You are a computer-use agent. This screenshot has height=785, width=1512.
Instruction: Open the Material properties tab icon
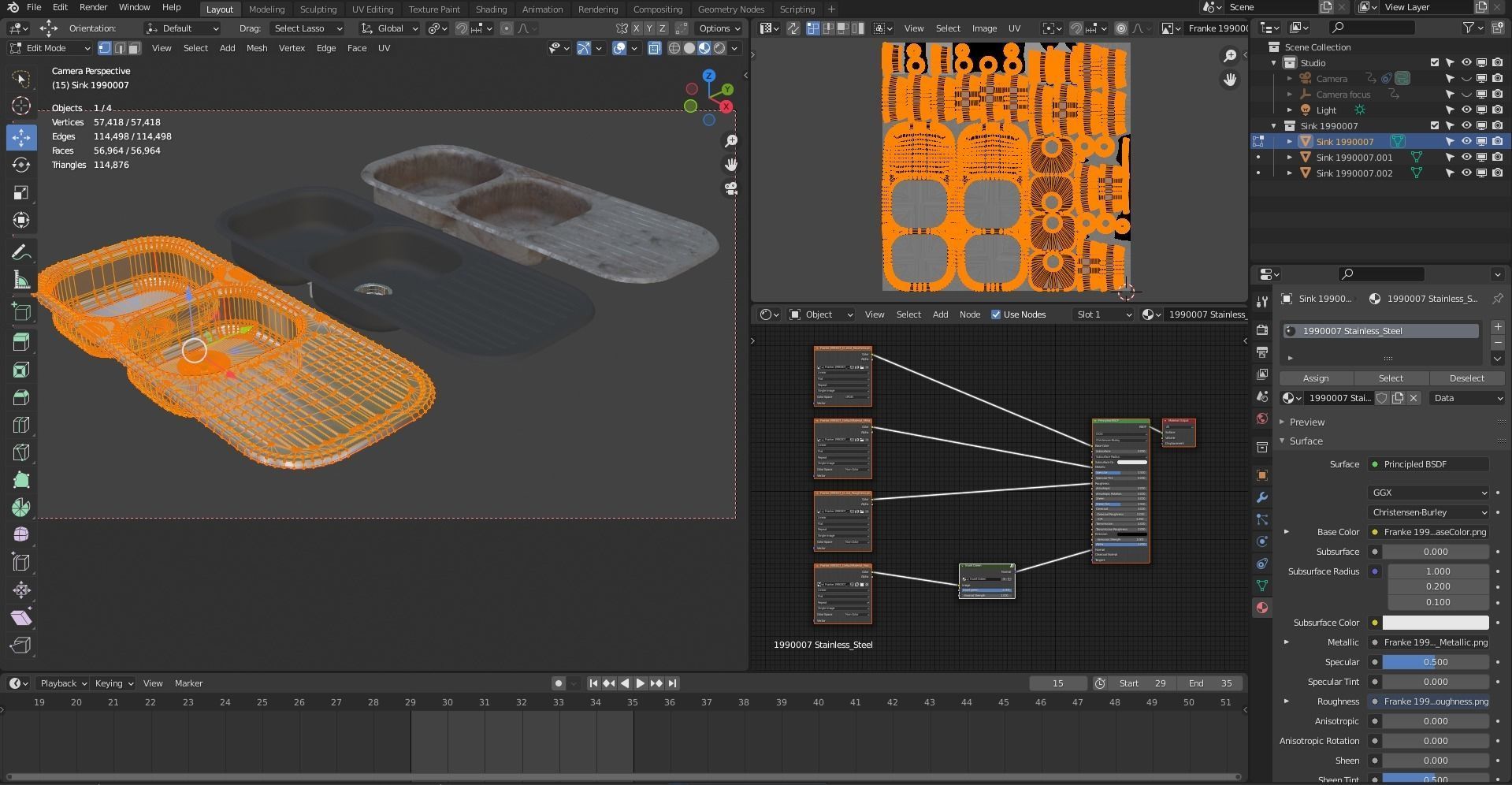(1262, 608)
